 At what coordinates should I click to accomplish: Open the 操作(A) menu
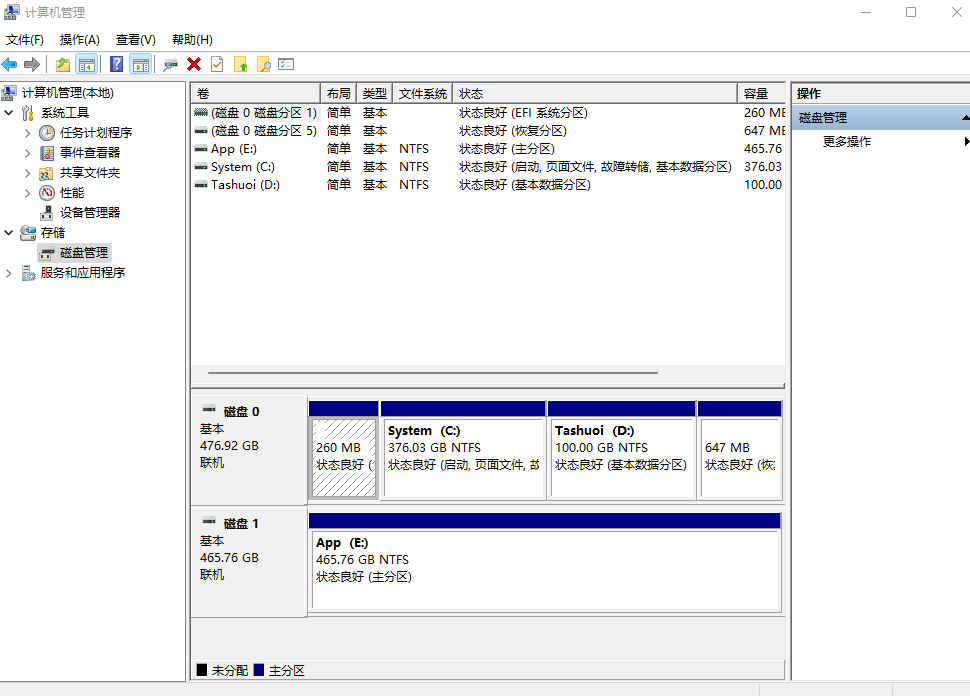(x=80, y=40)
